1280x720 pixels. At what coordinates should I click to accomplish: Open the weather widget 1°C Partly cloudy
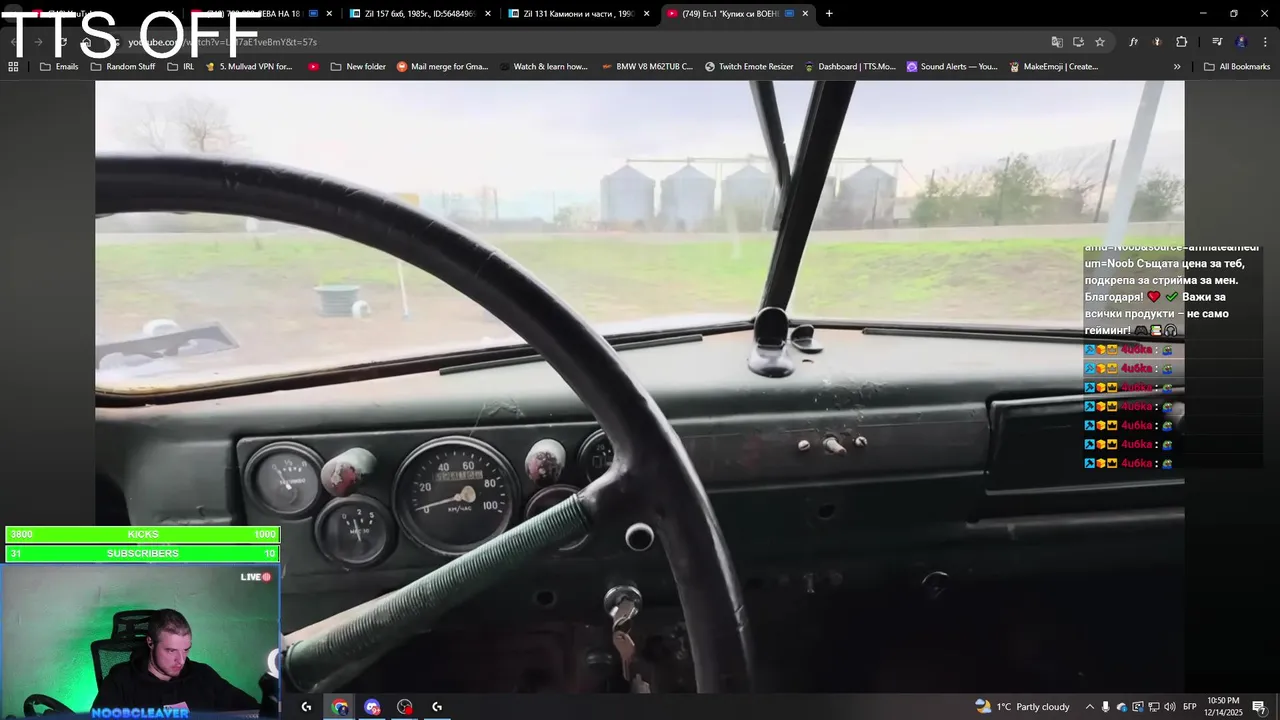coord(1022,707)
